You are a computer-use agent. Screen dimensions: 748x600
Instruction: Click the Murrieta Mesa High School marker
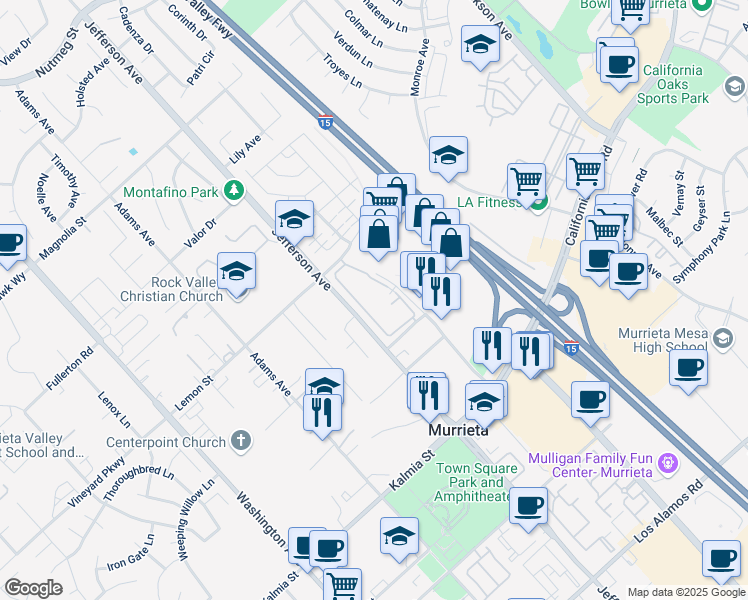[x=723, y=338]
